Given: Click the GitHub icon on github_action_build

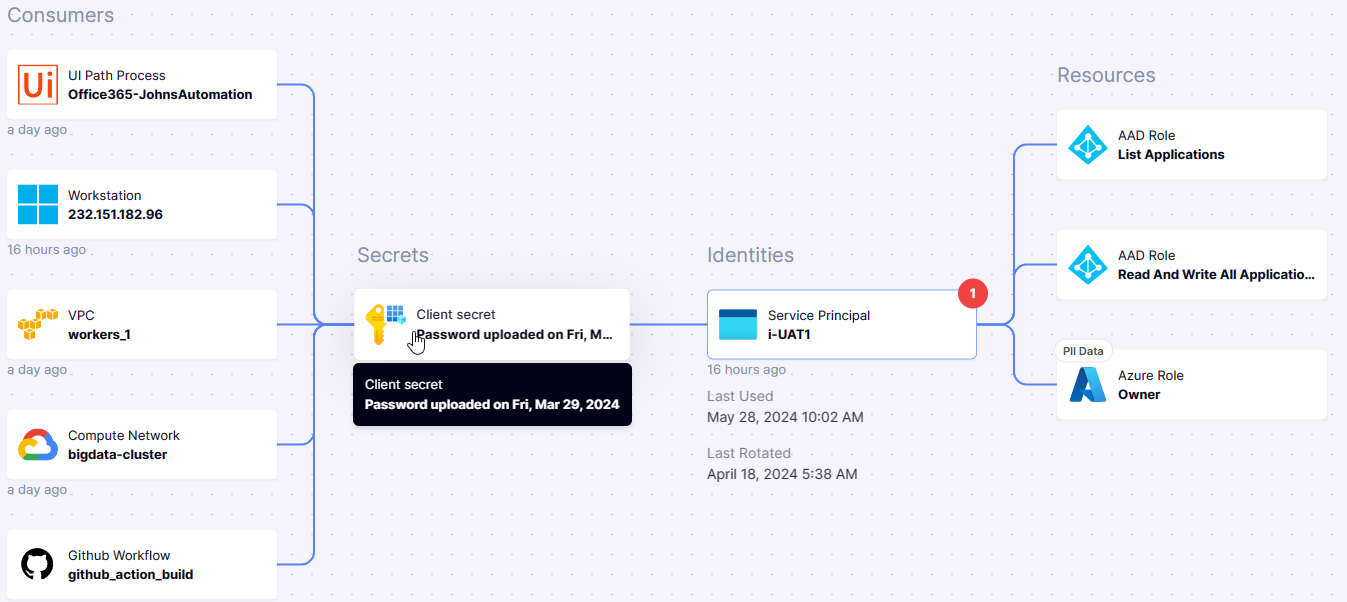Looking at the screenshot, I should point(37,564).
